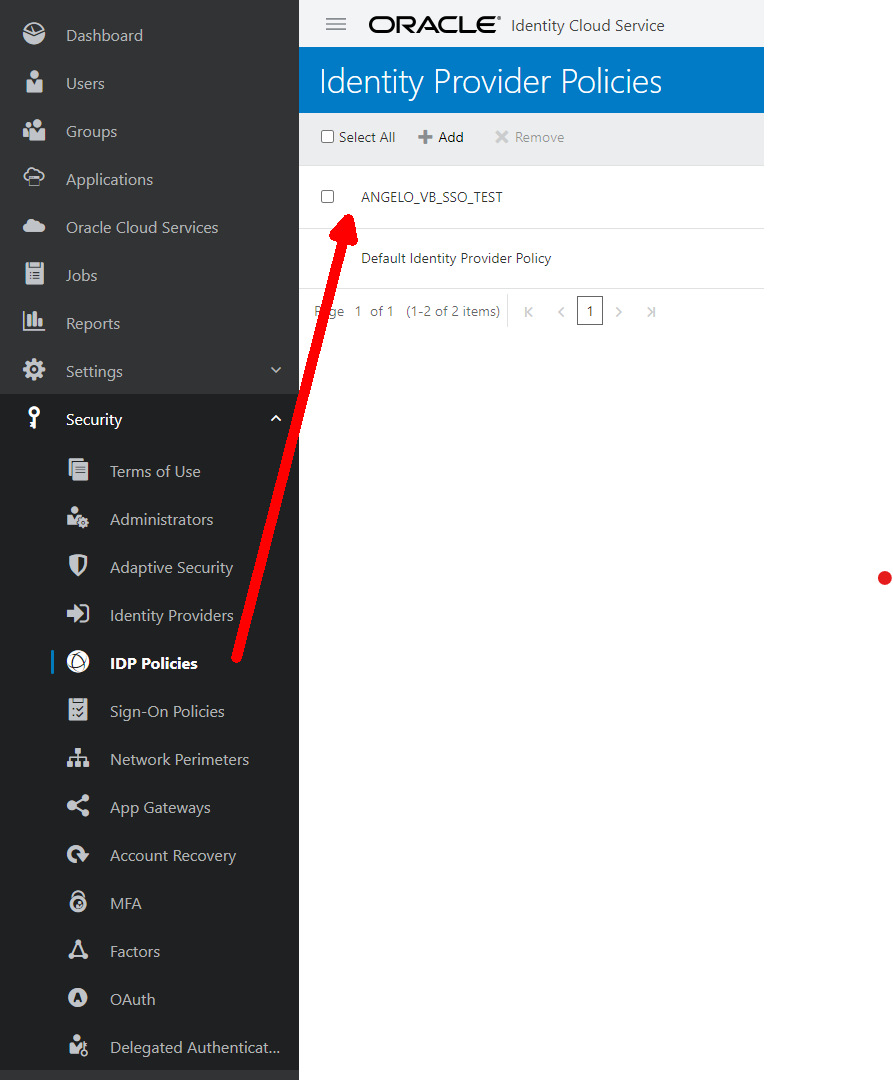The height and width of the screenshot is (1080, 893).
Task: Tick the ANGELO_VB_SSO_TEST checkbox
Action: [327, 197]
